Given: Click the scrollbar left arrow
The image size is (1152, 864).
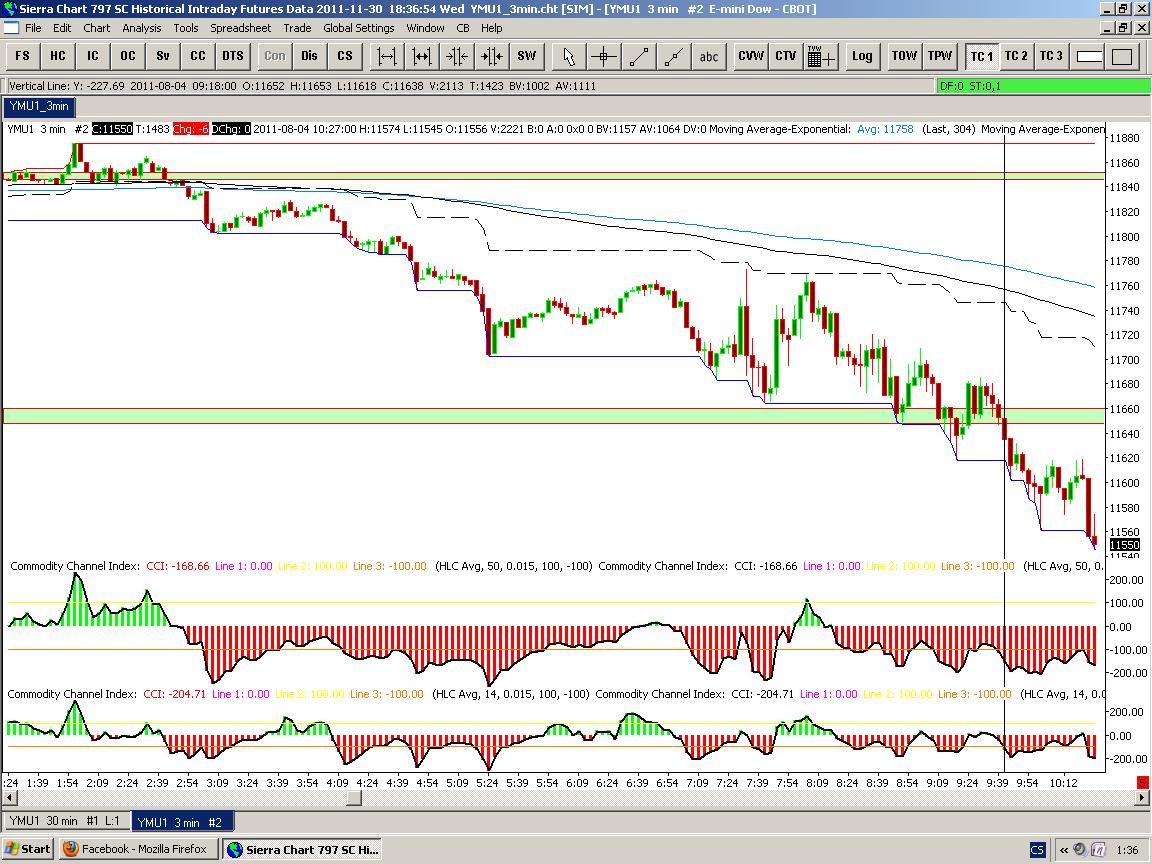Looking at the screenshot, I should pos(10,797).
